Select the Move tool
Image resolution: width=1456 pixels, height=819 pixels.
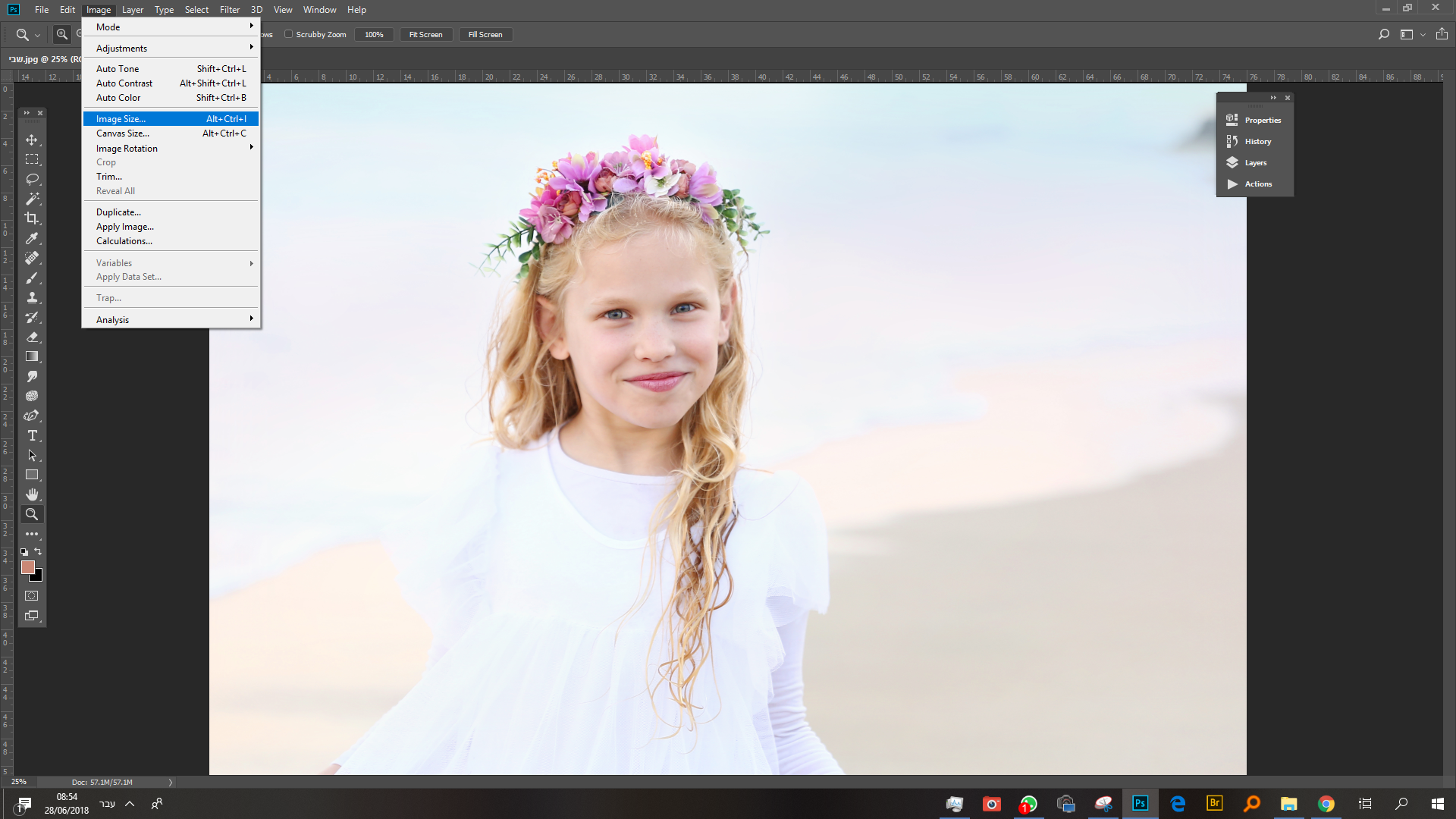(x=32, y=140)
